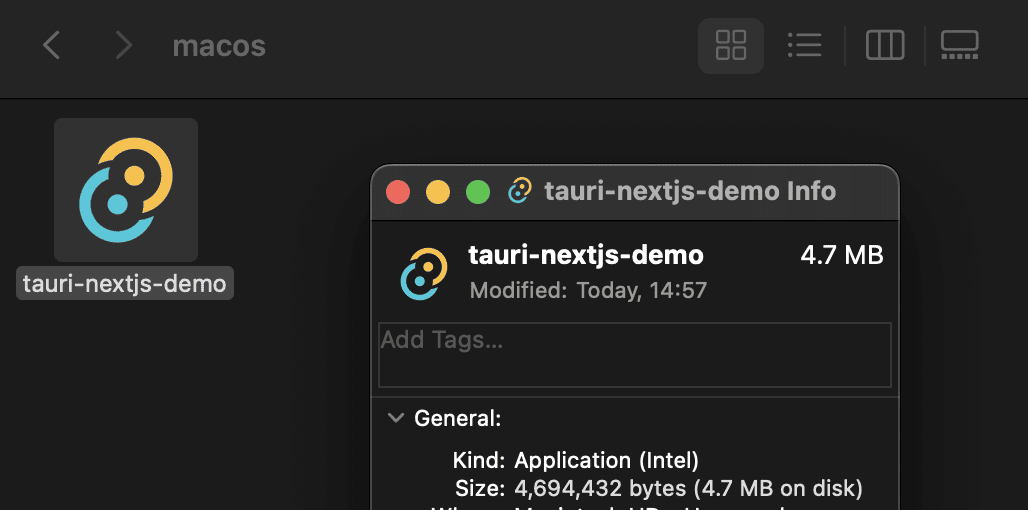Minimize the Info window with yellow button
1028x510 pixels.
tap(438, 192)
